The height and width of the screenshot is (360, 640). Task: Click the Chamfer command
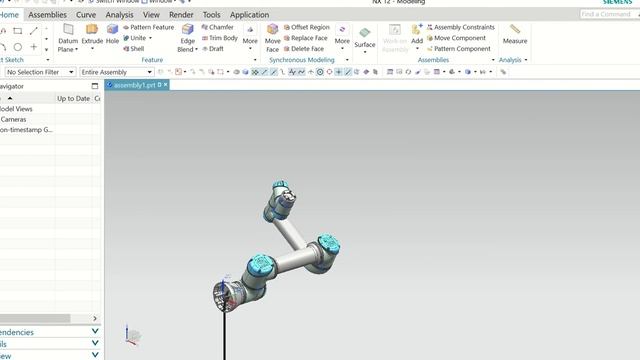[x=218, y=27]
